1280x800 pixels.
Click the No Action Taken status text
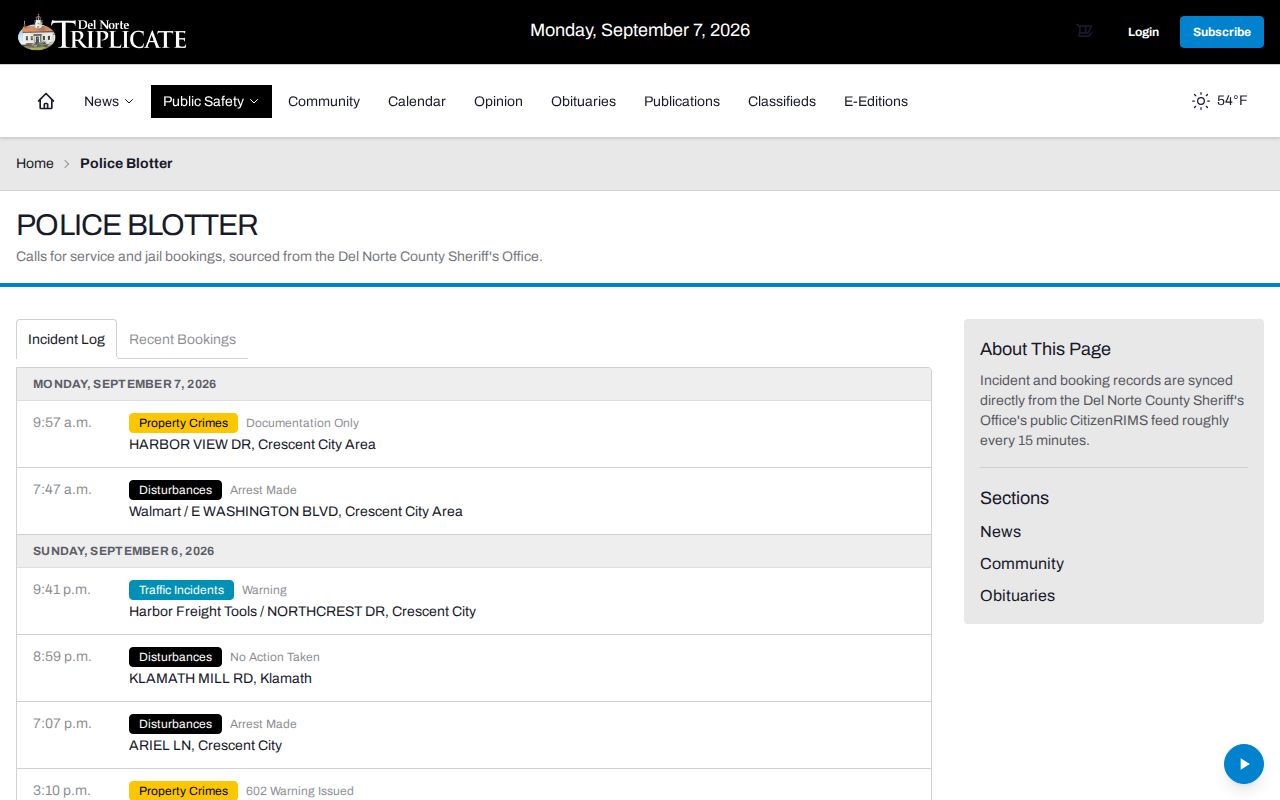point(275,657)
